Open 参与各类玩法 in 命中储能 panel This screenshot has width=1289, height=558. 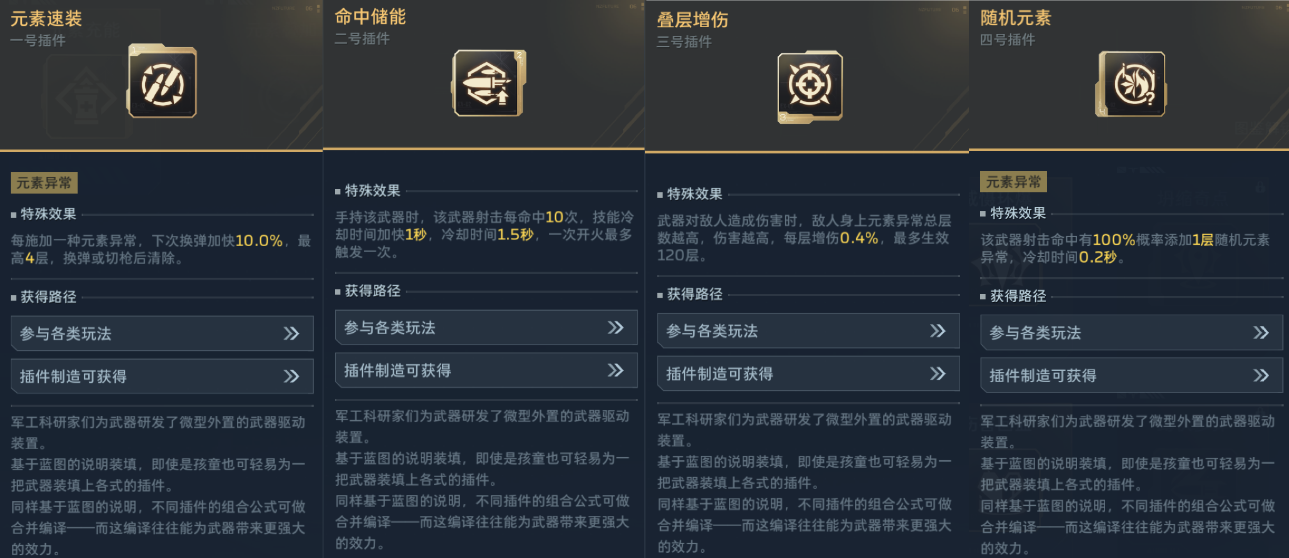tap(486, 327)
